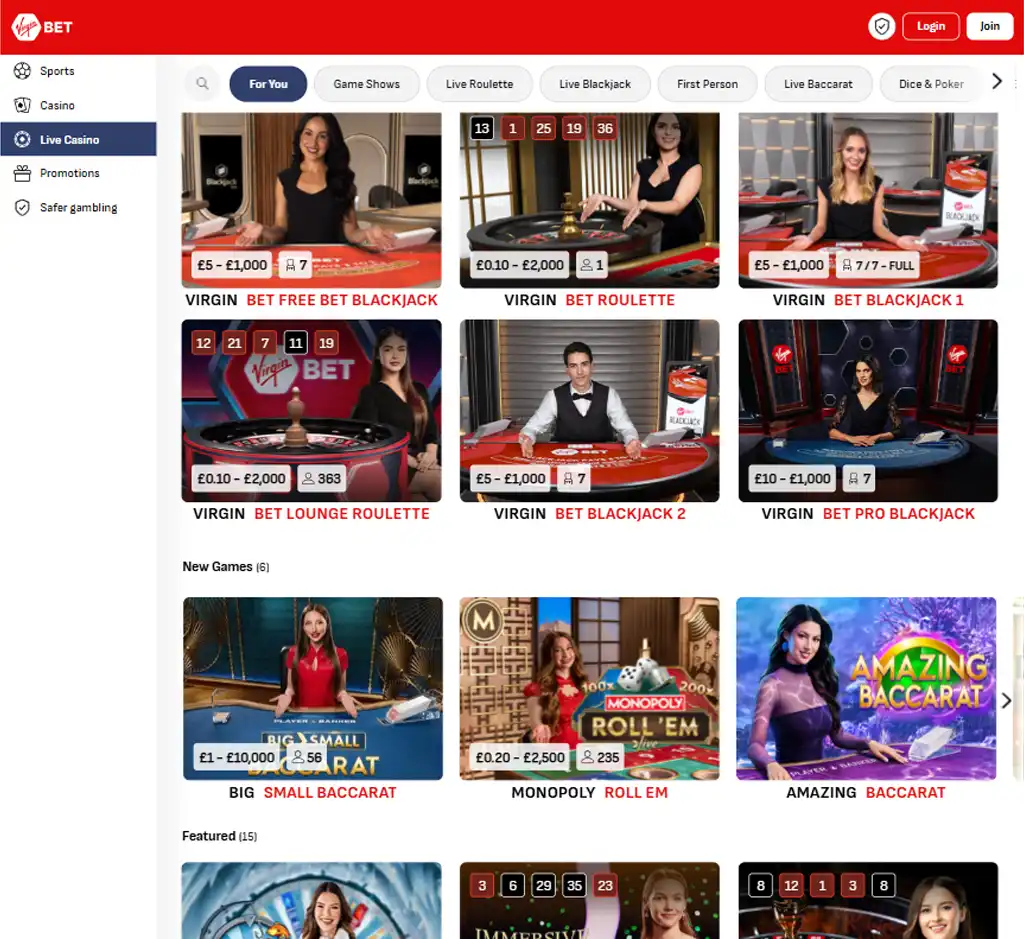The width and height of the screenshot is (1024, 939).
Task: Click the Login button
Action: pyautogui.click(x=931, y=26)
